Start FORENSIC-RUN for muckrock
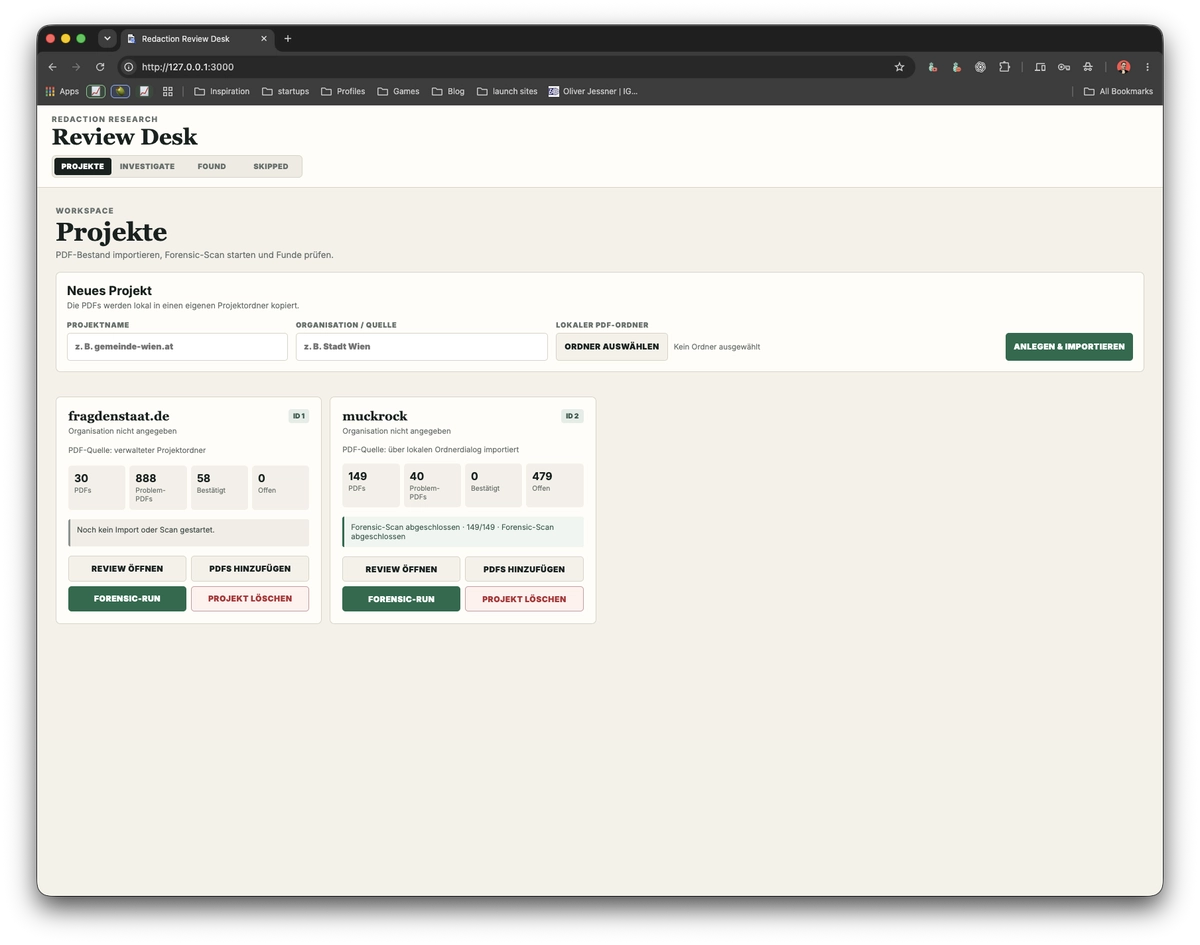The width and height of the screenshot is (1200, 945). click(x=401, y=599)
